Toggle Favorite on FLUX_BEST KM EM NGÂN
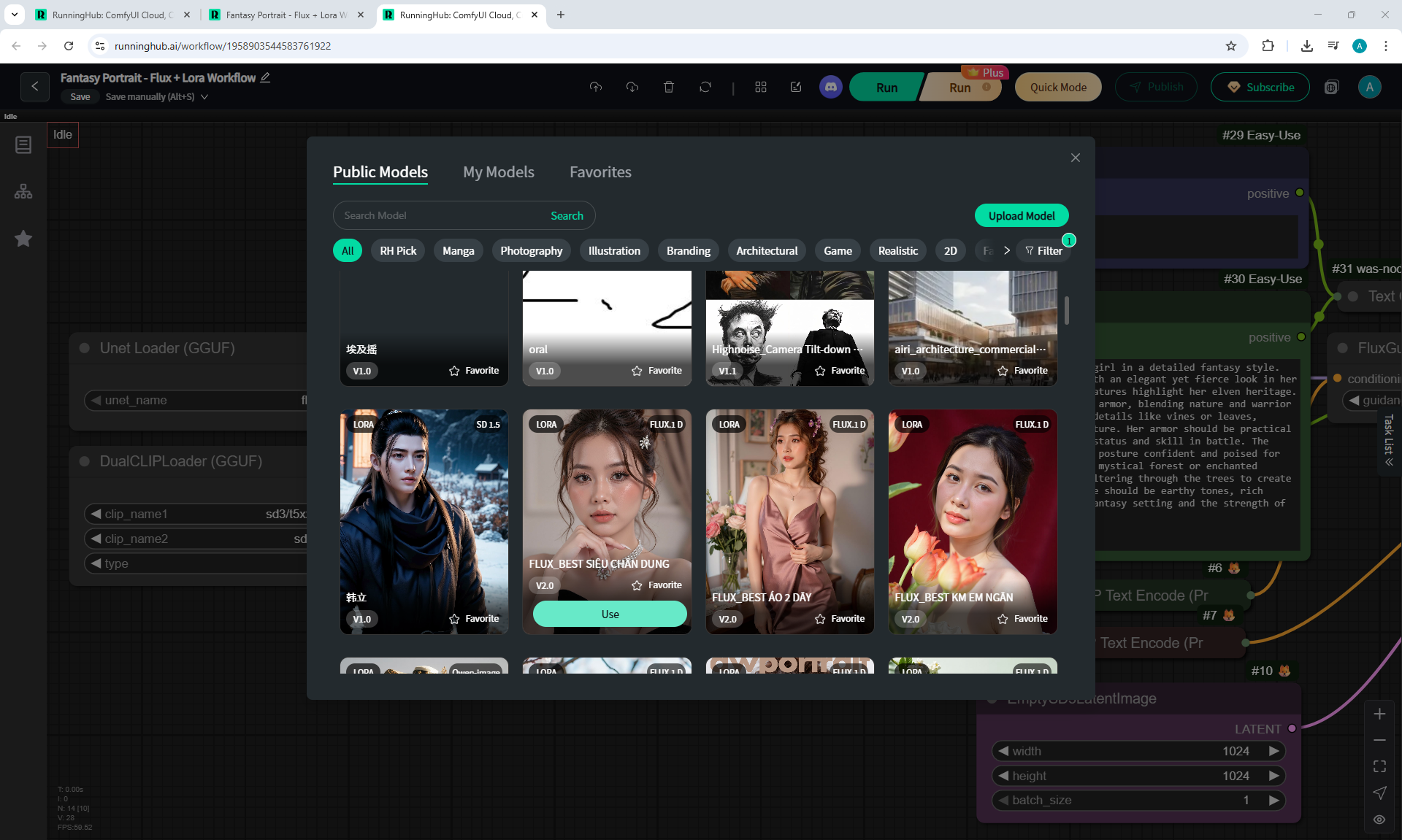 [x=1022, y=619]
